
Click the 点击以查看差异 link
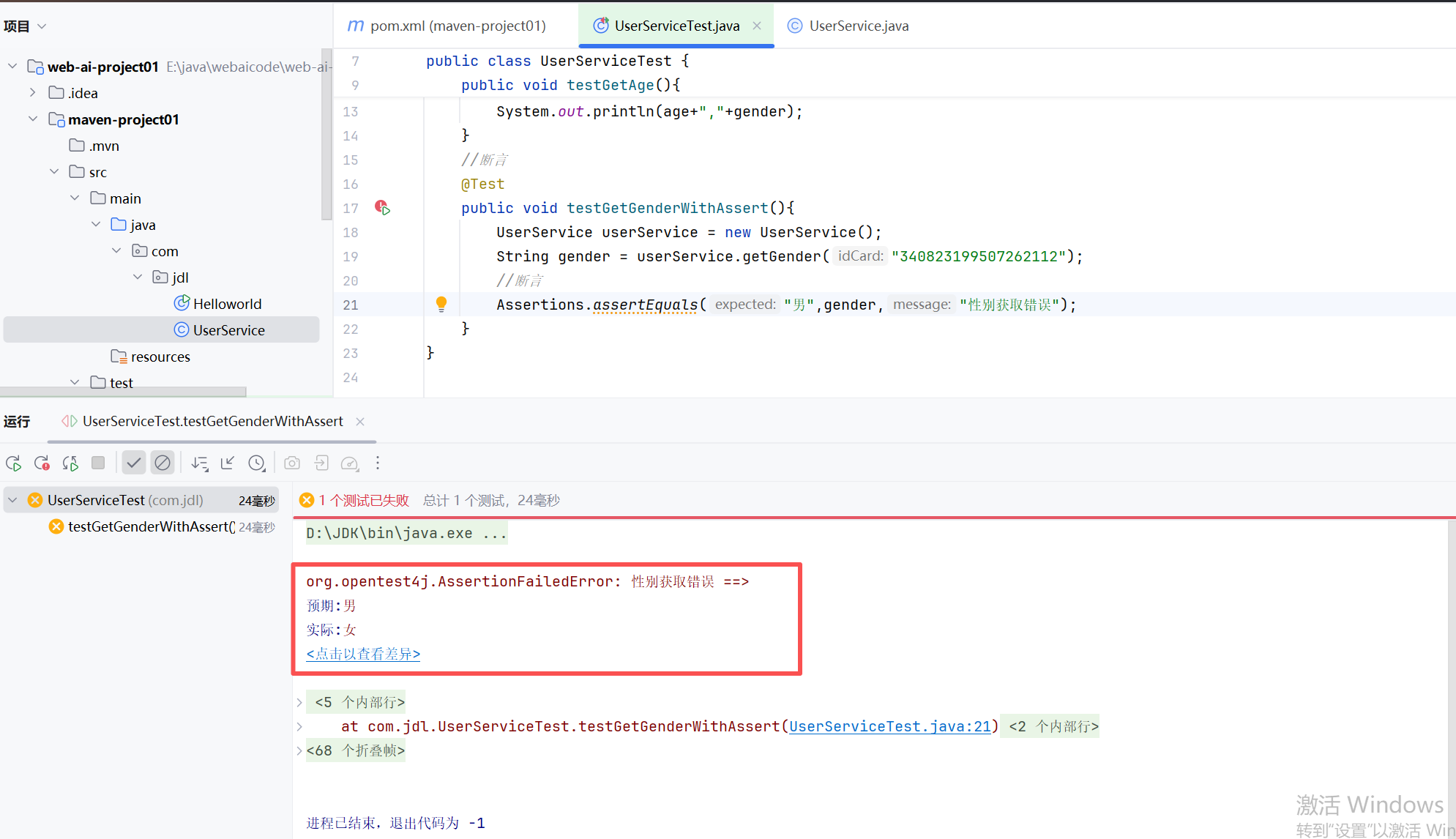coord(363,654)
